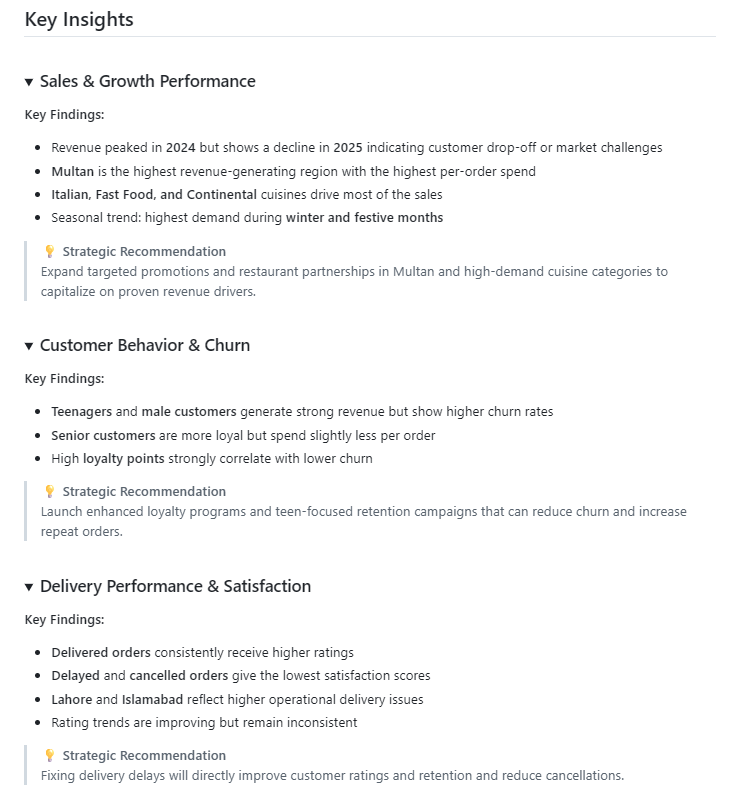The height and width of the screenshot is (790, 732).
Task: Click the bold word Multan in findings
Action: coord(73,171)
